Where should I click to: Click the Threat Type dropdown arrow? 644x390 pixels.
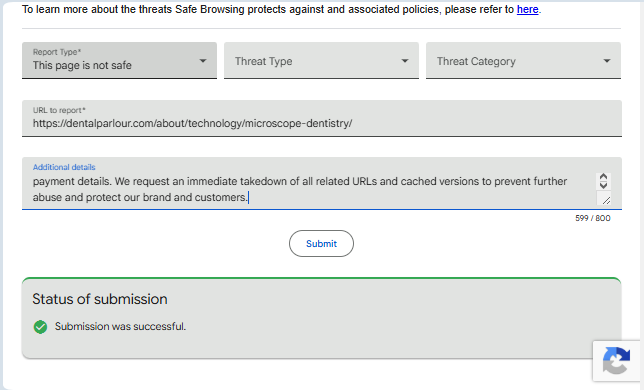(405, 61)
